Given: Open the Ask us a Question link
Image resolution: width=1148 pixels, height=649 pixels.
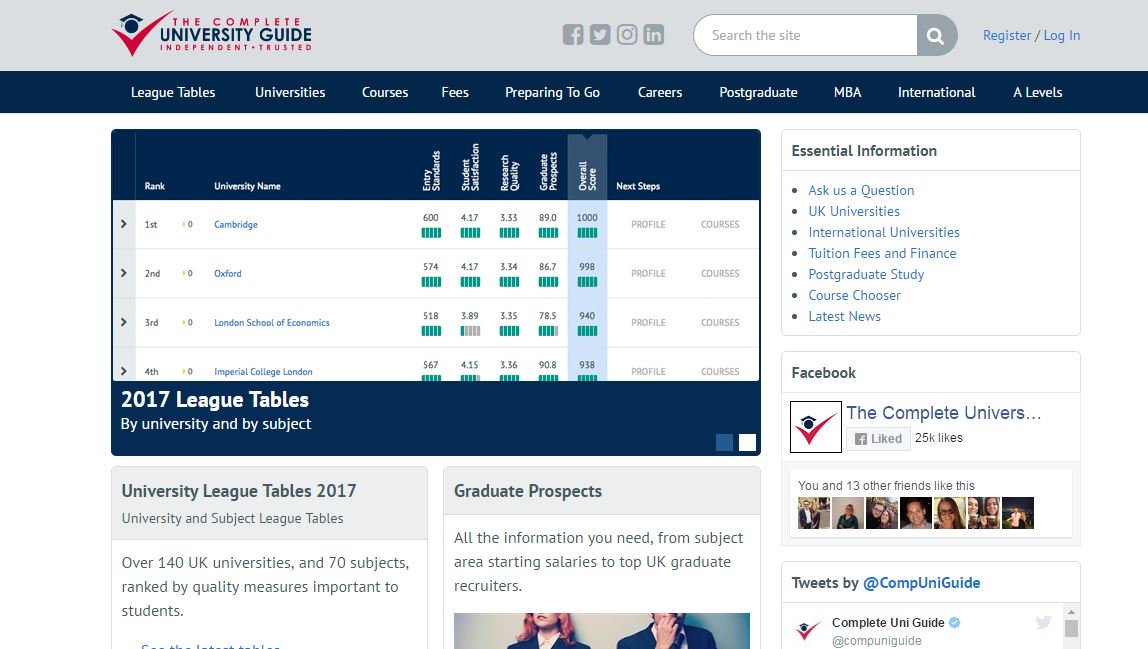Looking at the screenshot, I should click(861, 190).
